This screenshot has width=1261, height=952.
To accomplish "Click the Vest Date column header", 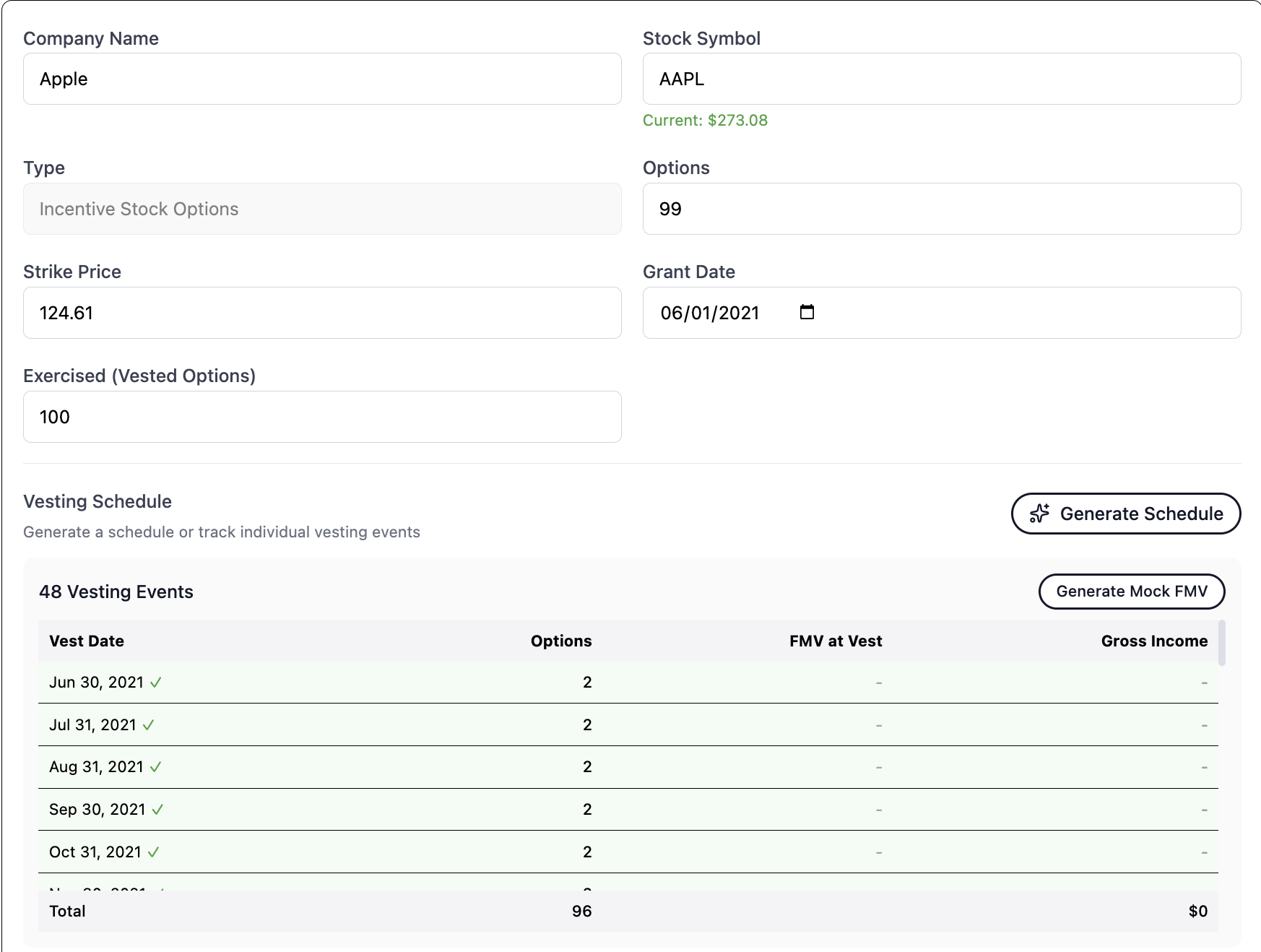I will (x=87, y=641).
